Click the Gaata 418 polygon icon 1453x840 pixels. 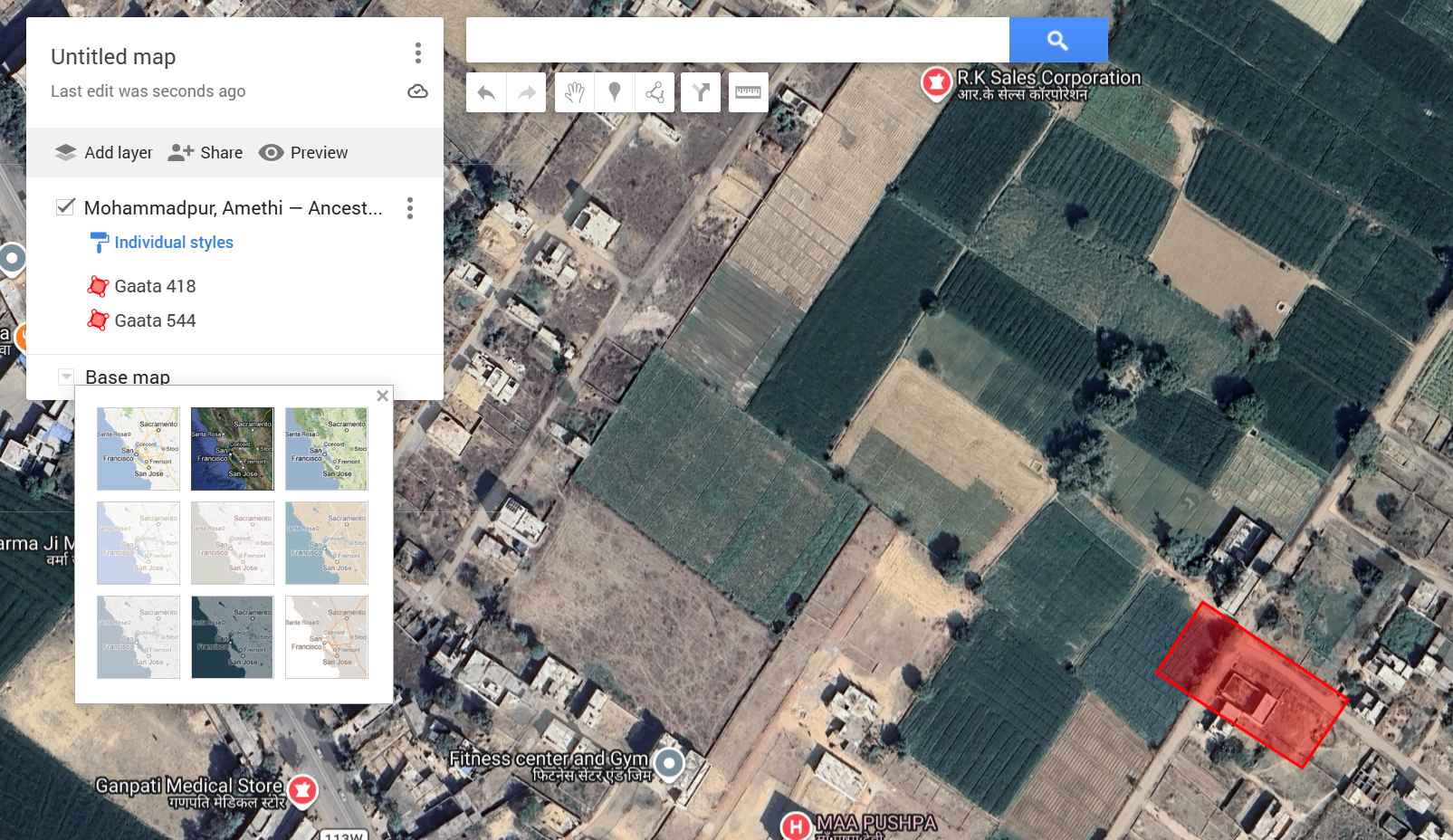(98, 287)
